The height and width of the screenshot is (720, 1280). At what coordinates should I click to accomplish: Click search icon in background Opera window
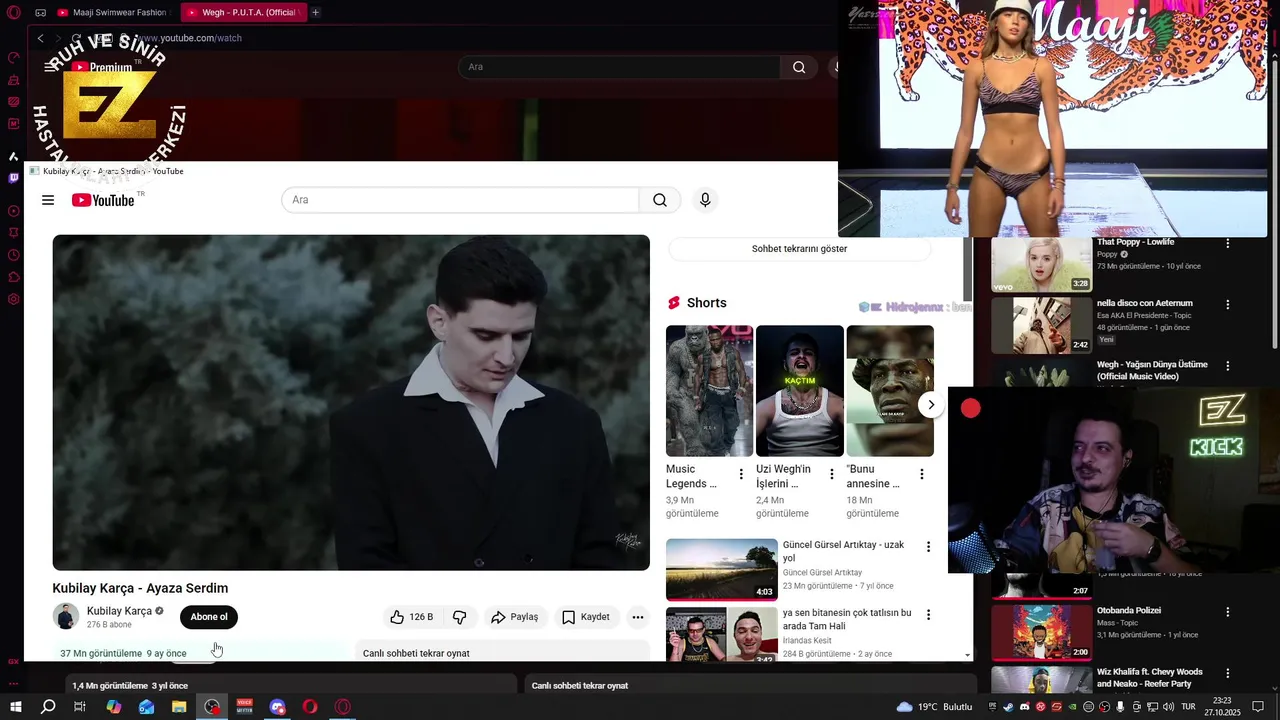pos(799,67)
